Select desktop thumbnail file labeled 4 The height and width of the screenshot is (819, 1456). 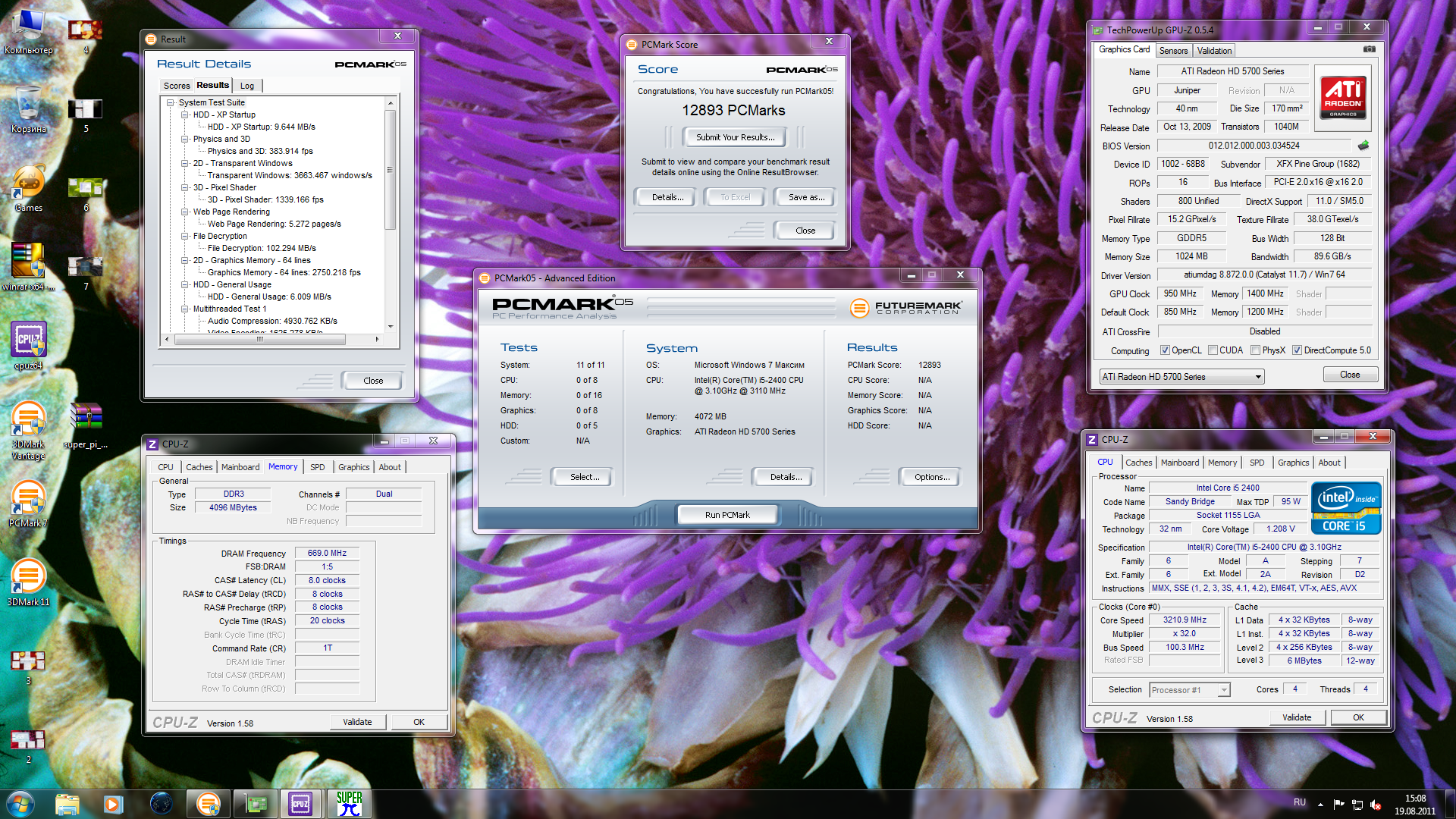pyautogui.click(x=86, y=36)
